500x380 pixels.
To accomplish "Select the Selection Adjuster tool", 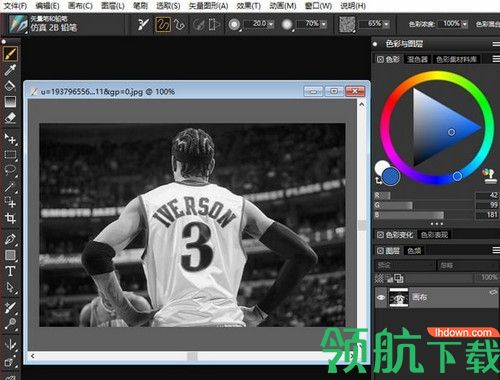I will tap(10, 202).
